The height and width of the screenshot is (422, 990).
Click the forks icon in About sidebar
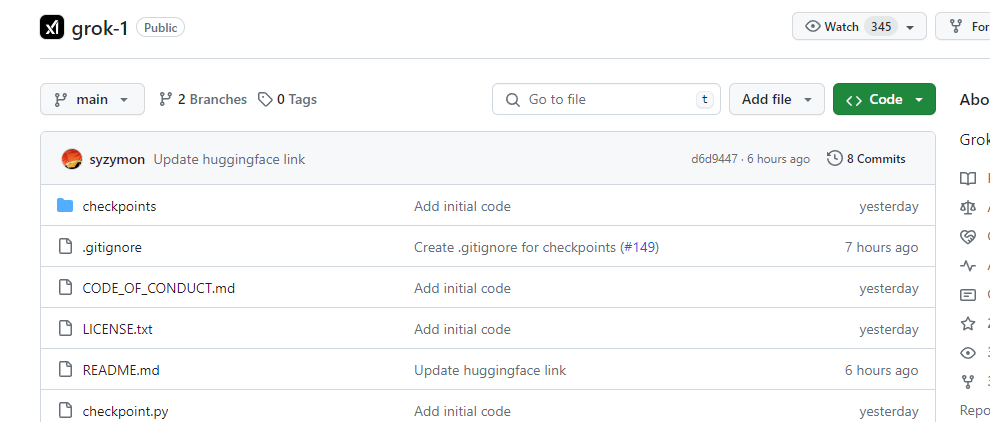click(967, 382)
